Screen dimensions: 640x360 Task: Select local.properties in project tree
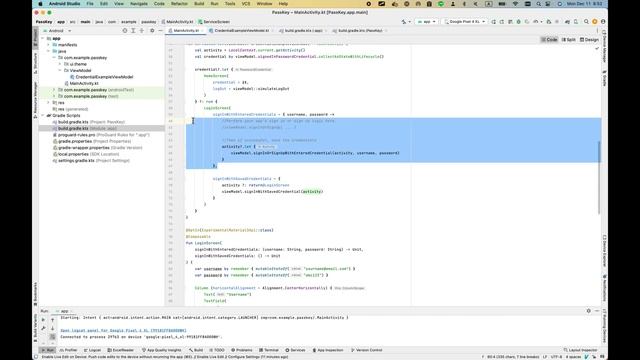[x=73, y=154]
